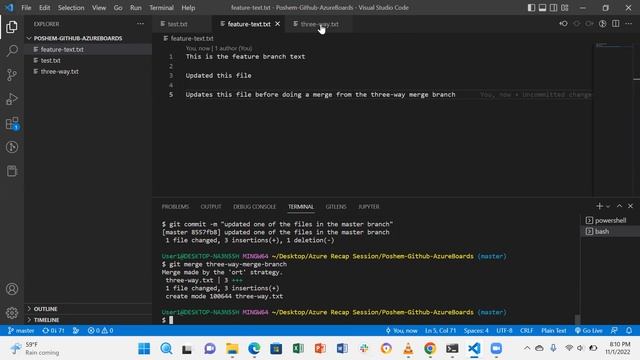This screenshot has height=360, width=640.
Task: Open changes with previous revision icon
Action: coord(563,24)
